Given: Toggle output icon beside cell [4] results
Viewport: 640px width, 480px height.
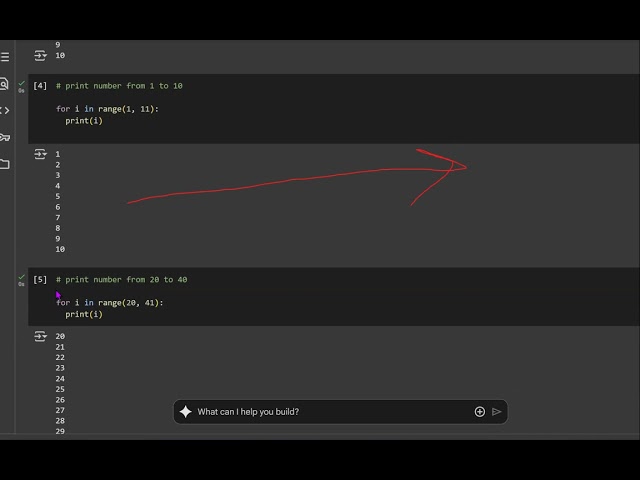Looking at the screenshot, I should (40, 154).
